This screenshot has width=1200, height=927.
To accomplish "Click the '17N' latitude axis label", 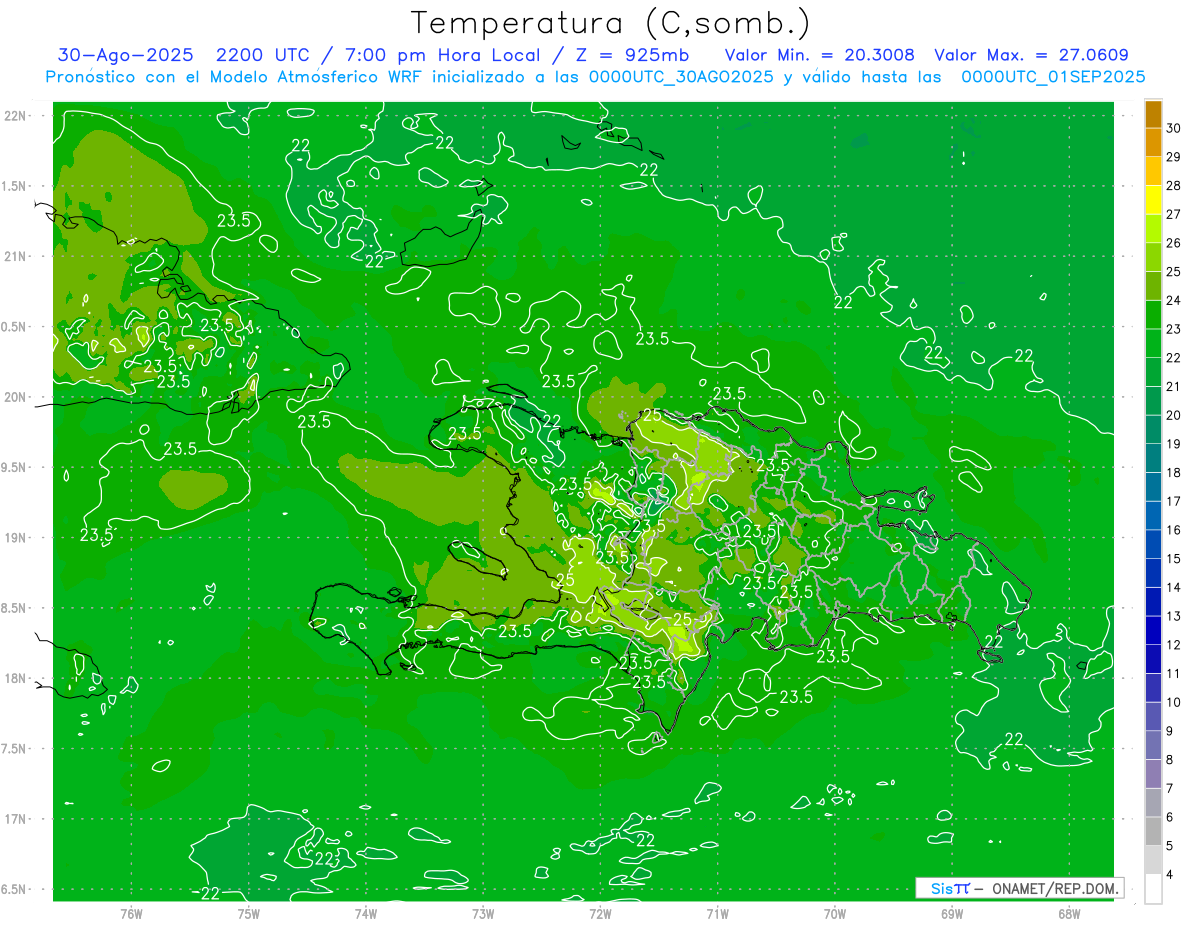I will [15, 819].
